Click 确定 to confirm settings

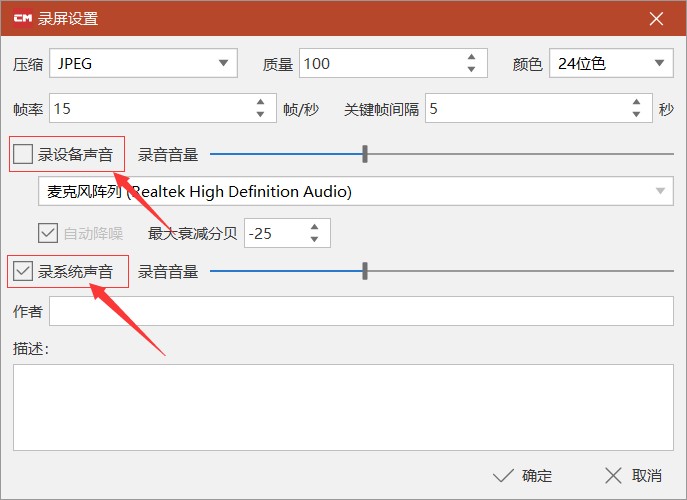point(522,475)
